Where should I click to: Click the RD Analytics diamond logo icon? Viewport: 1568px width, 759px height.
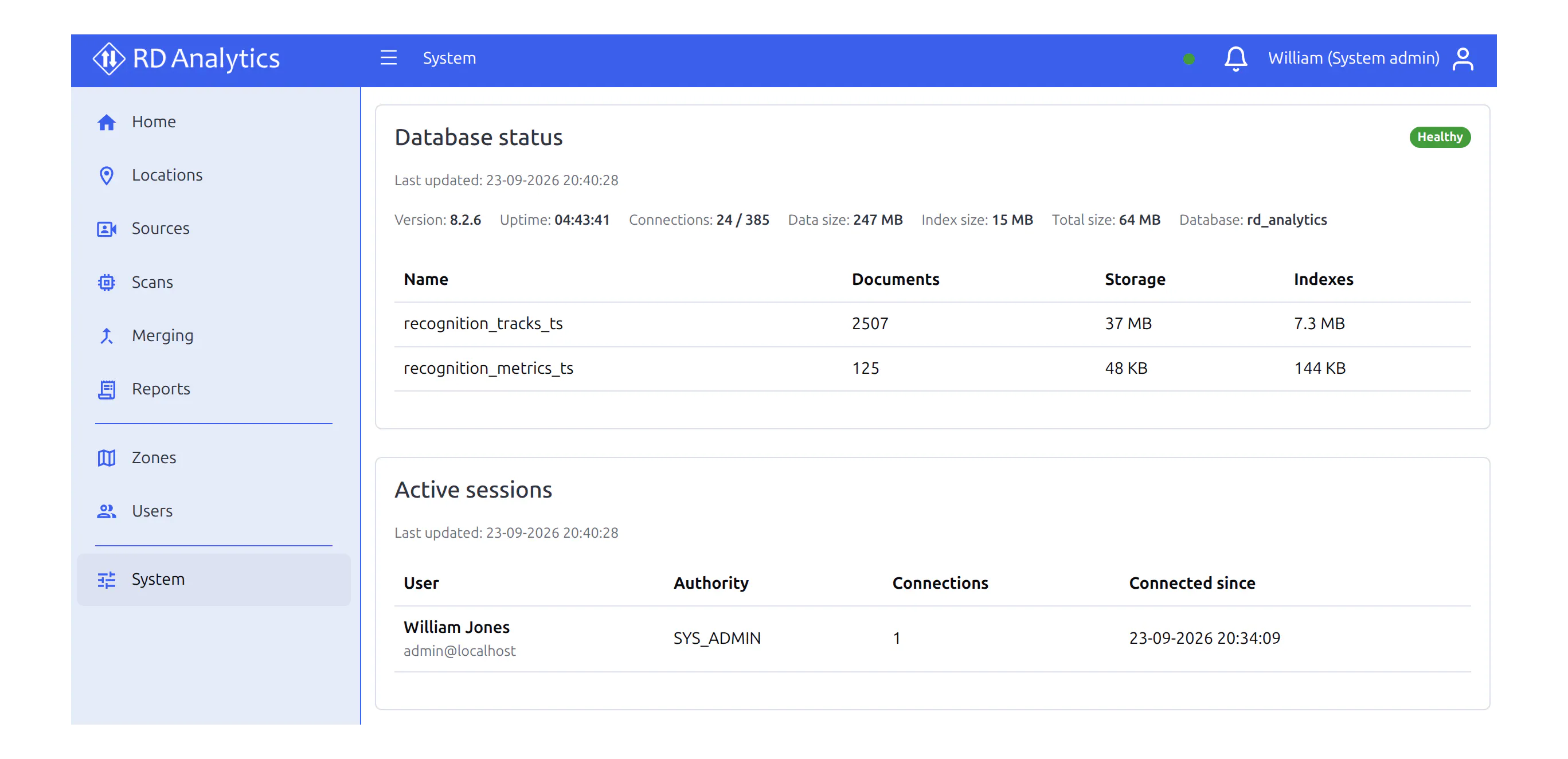tap(109, 59)
